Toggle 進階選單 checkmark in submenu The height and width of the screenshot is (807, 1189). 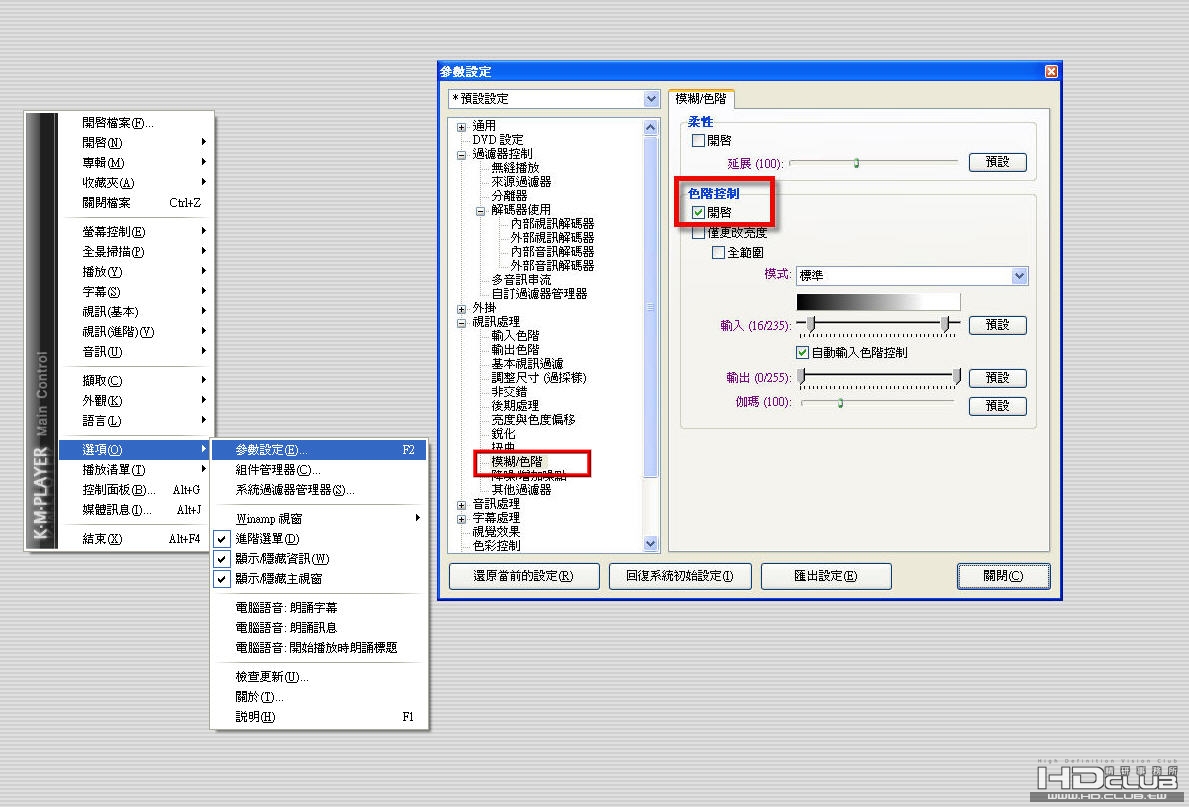coord(221,539)
